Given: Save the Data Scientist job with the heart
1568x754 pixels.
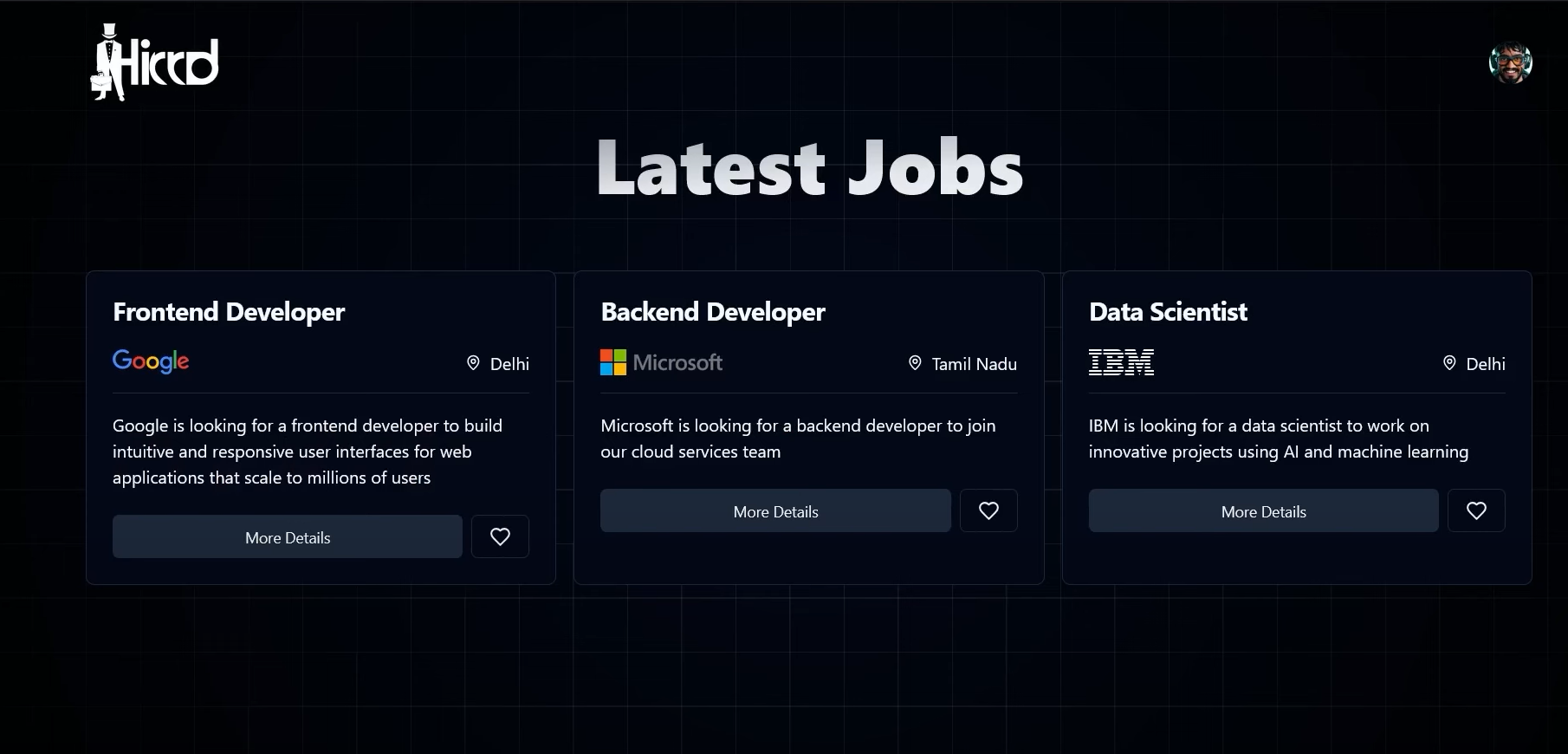Looking at the screenshot, I should pos(1476,510).
